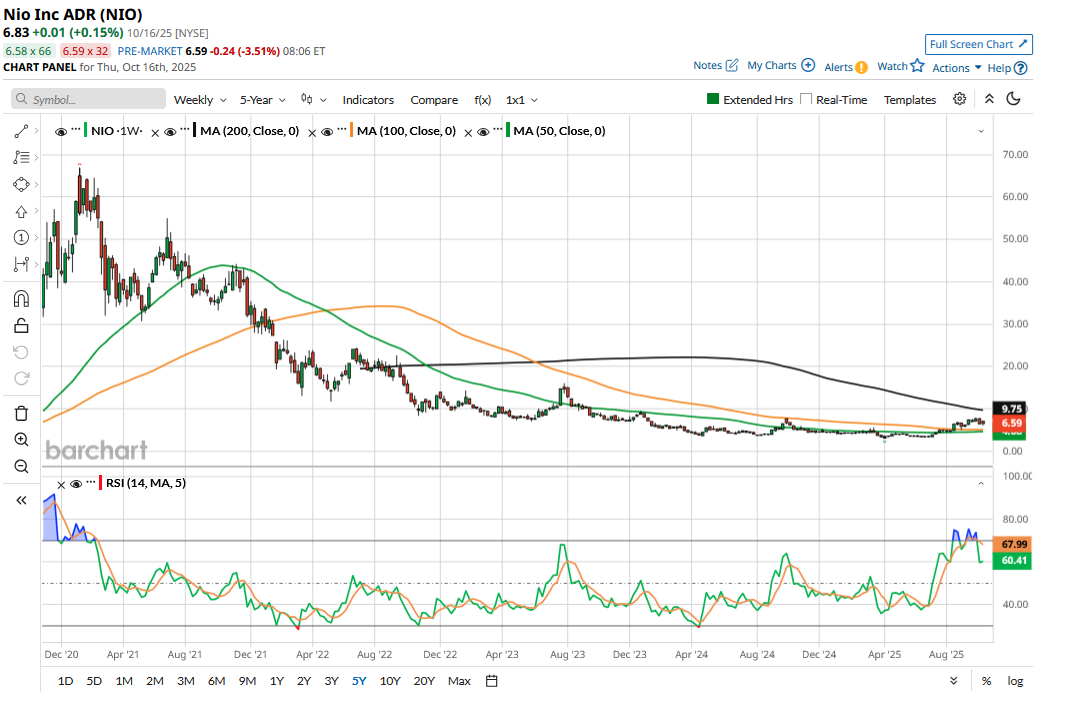Image resolution: width=1080 pixels, height=707 pixels.
Task: Toggle visibility of RSI indicator
Action: [x=76, y=484]
